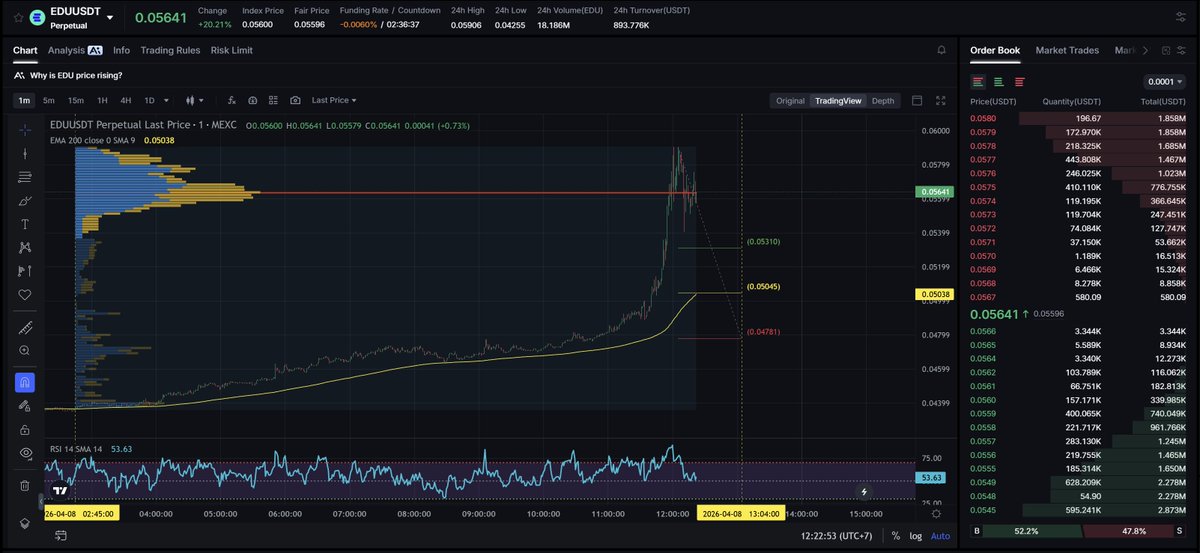This screenshot has width=1200, height=553.
Task: Select the Text drawing tool
Action: [x=25, y=224]
